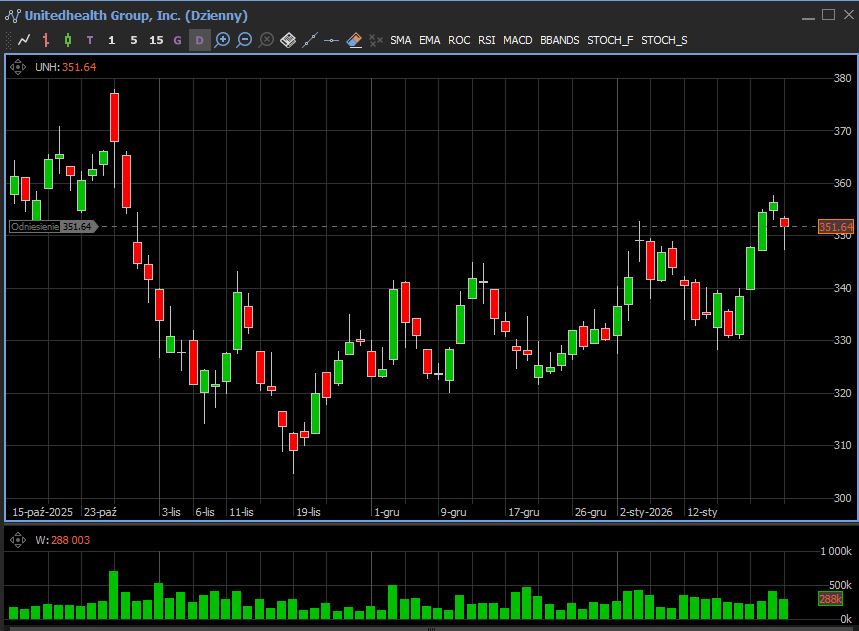Viewport: 859px width, 631px height.
Task: Add the RSI indicator
Action: [x=486, y=40]
